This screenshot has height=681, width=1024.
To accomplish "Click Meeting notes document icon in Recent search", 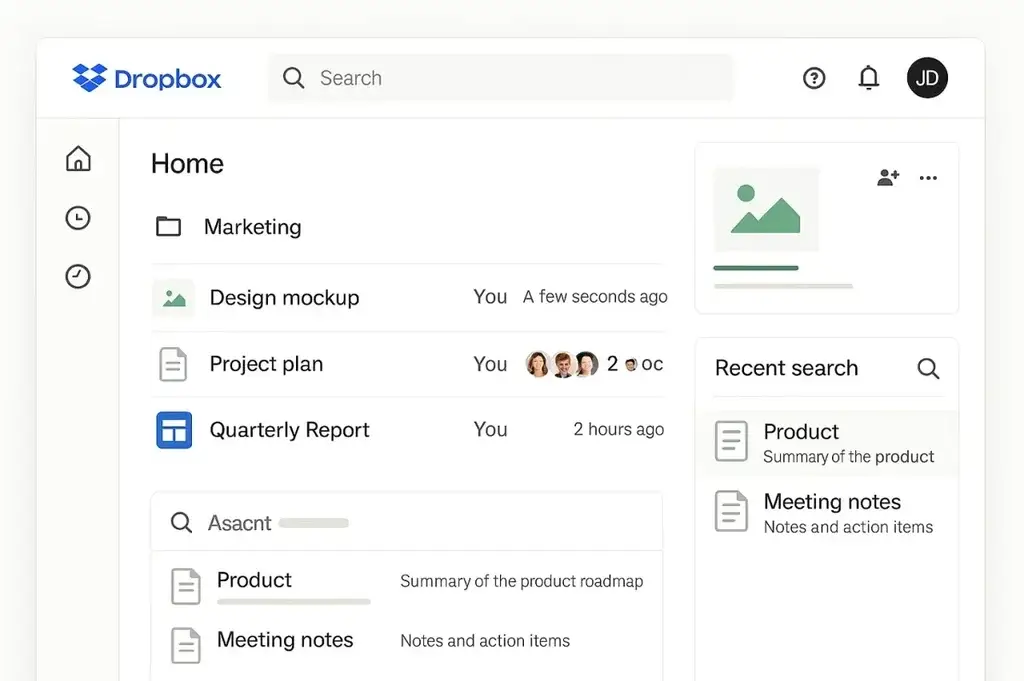I will point(731,511).
